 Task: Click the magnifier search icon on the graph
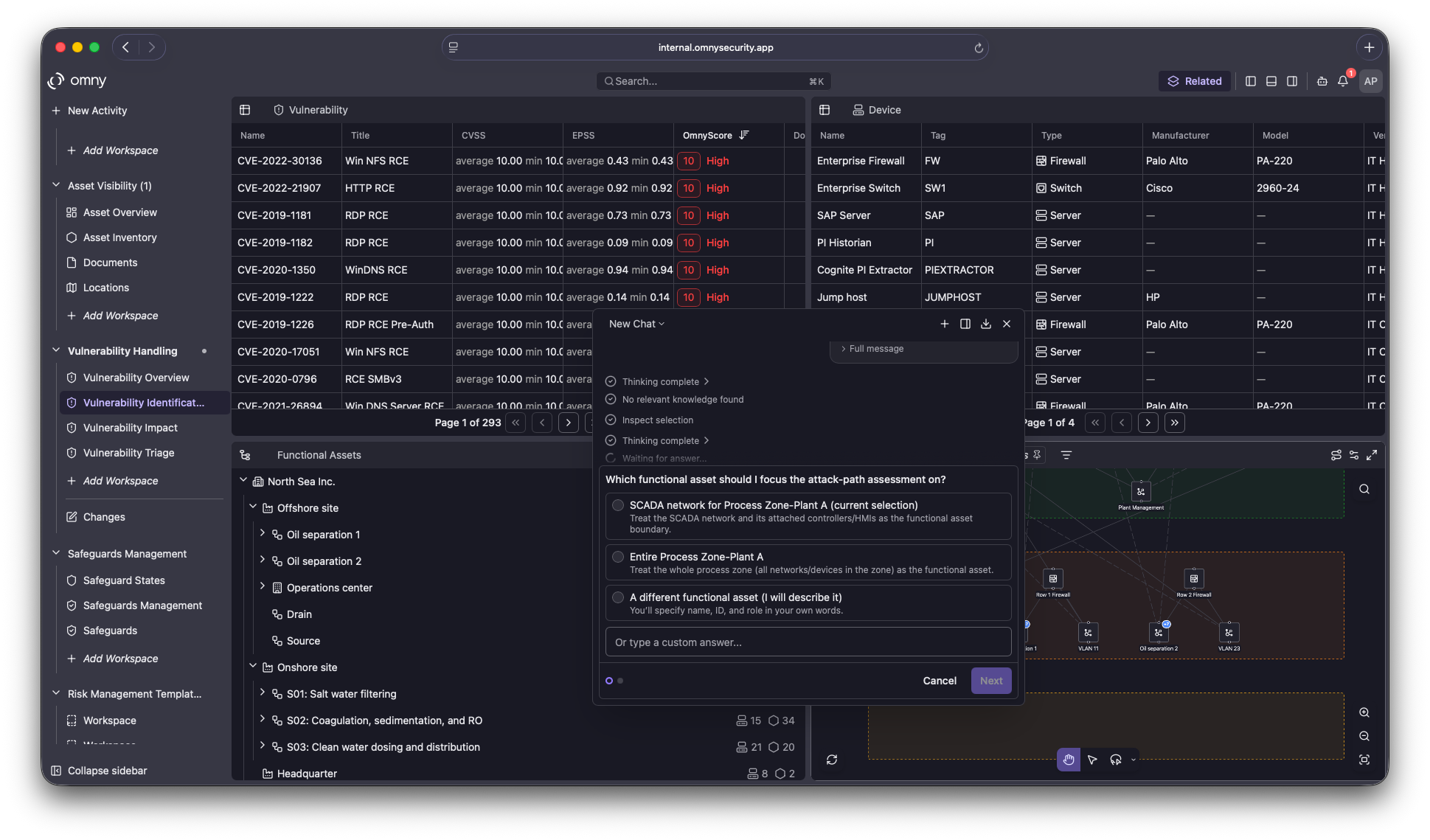point(1364,489)
